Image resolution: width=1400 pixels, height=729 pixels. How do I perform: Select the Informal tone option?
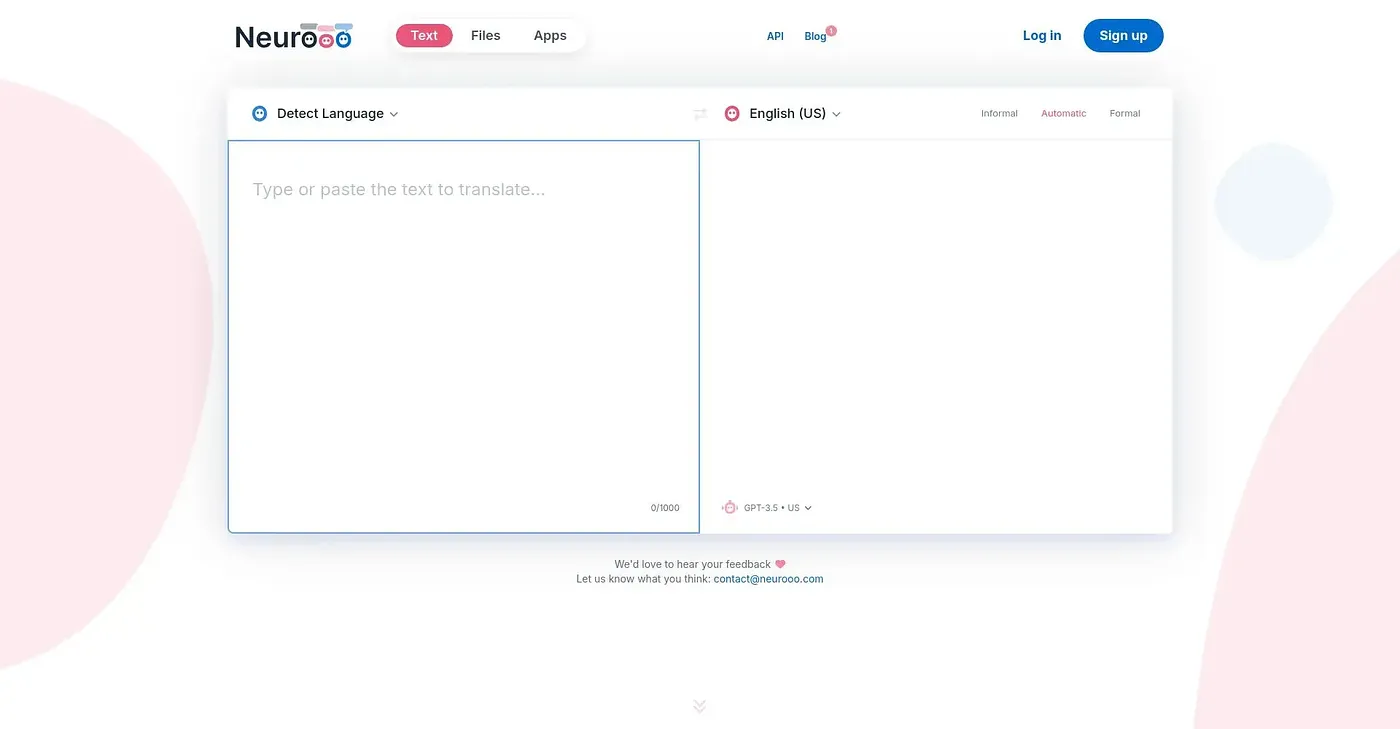click(999, 114)
